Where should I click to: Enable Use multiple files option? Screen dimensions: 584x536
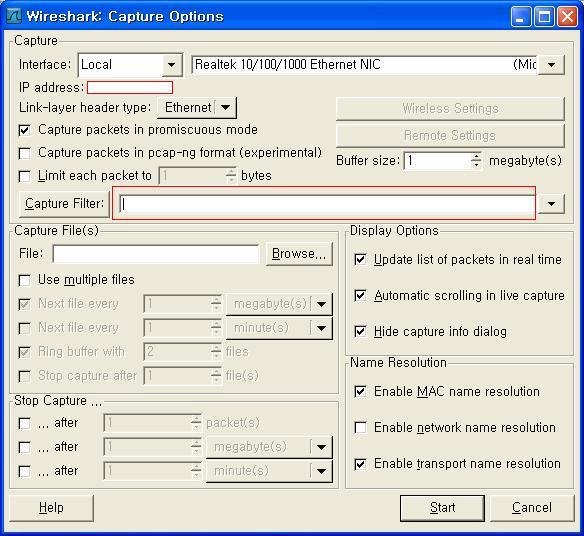pos(25,280)
